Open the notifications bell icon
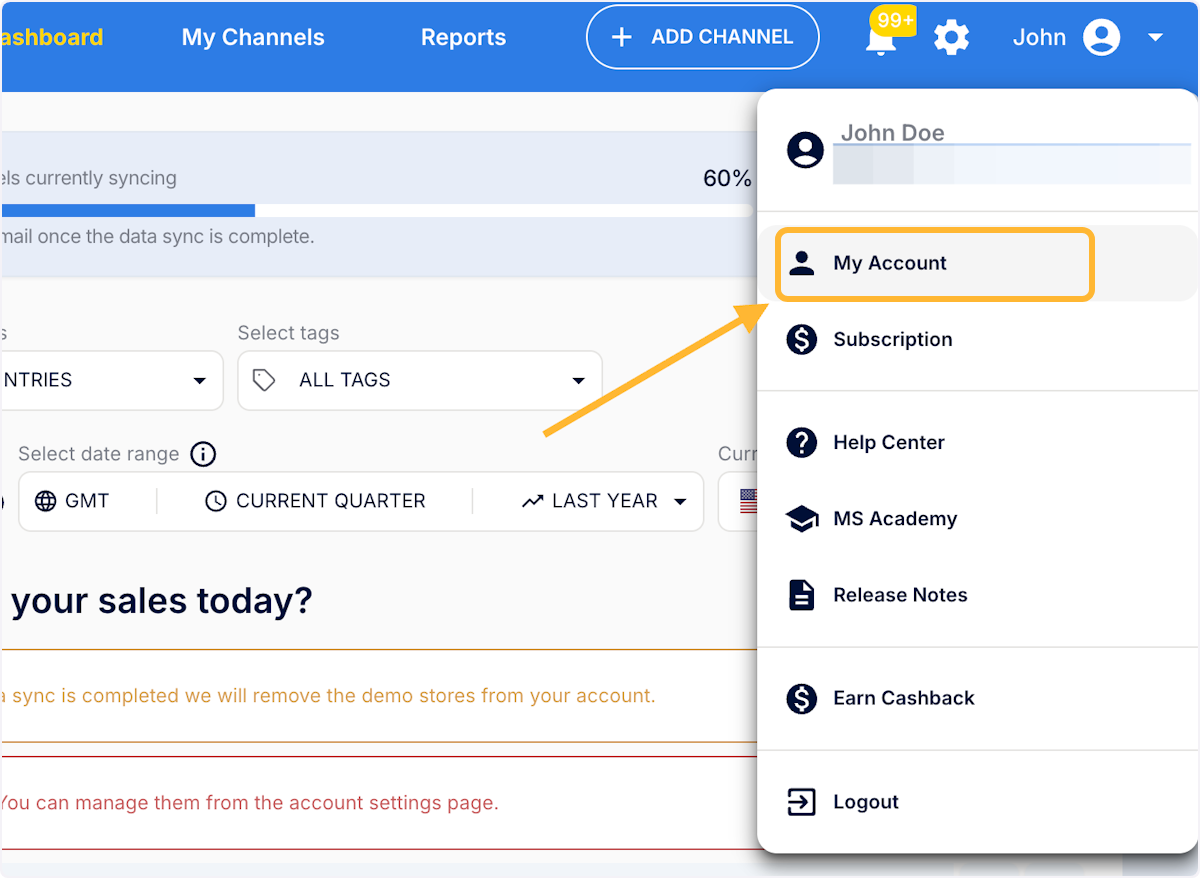The width and height of the screenshot is (1200, 878). pyautogui.click(x=880, y=40)
